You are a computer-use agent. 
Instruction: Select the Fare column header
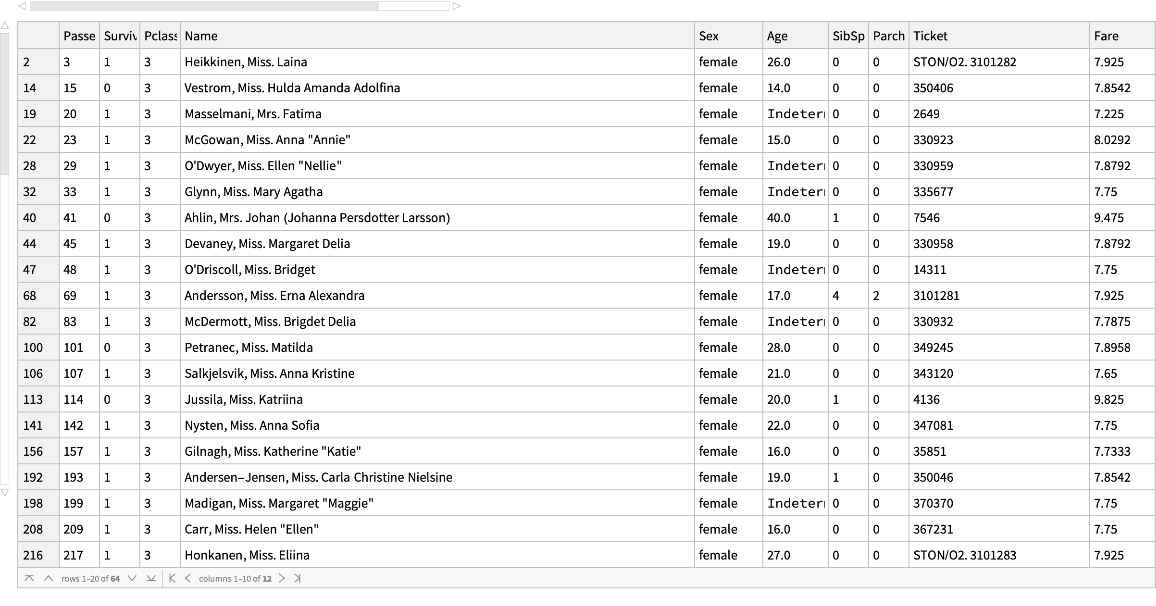coord(1121,36)
